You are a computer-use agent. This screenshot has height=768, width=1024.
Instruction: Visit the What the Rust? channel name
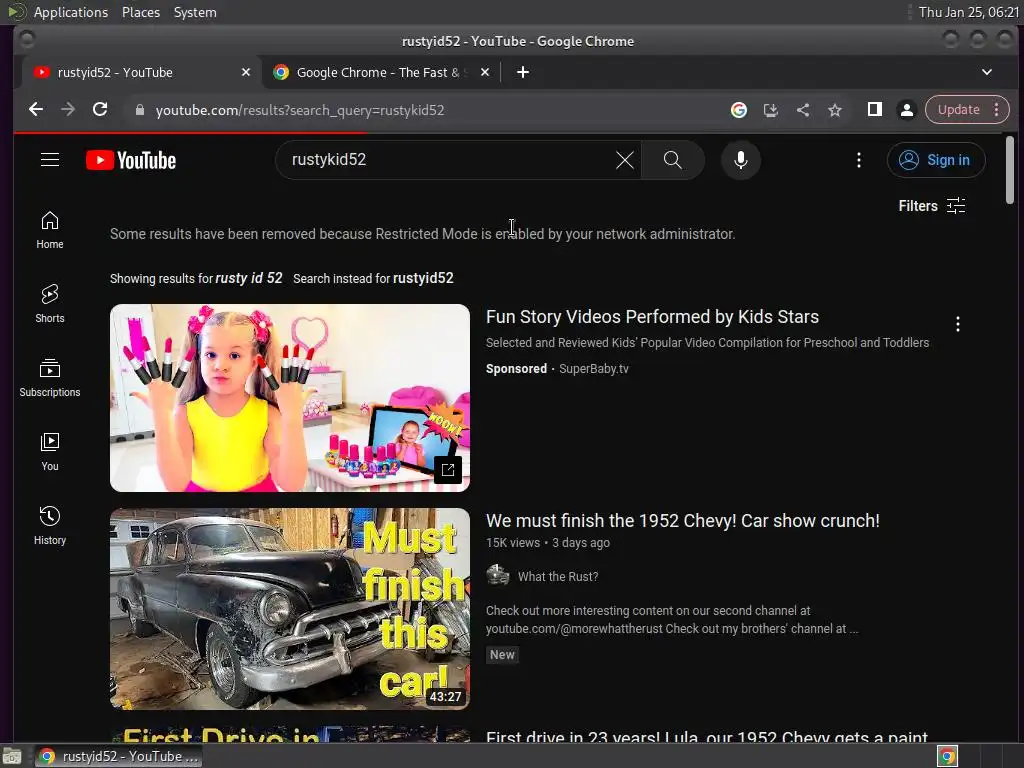558,577
